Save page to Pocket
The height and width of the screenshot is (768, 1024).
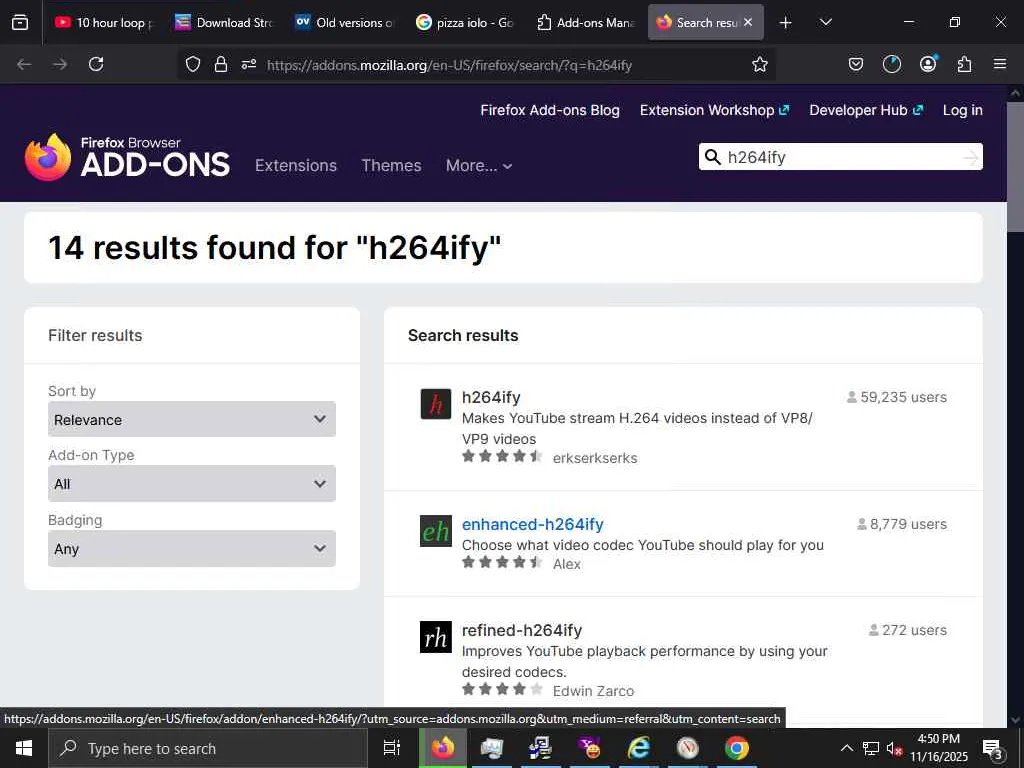coord(856,64)
